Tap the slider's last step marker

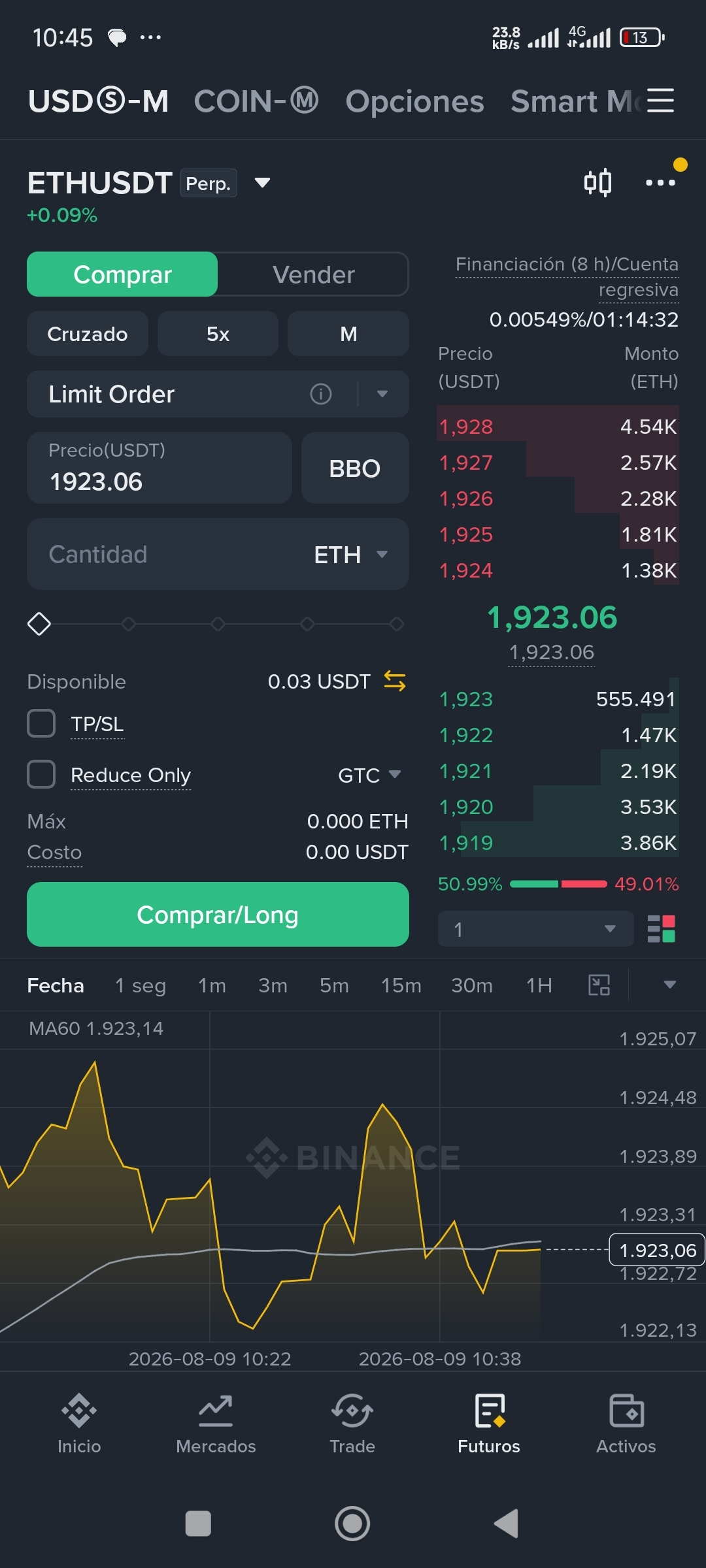[396, 624]
